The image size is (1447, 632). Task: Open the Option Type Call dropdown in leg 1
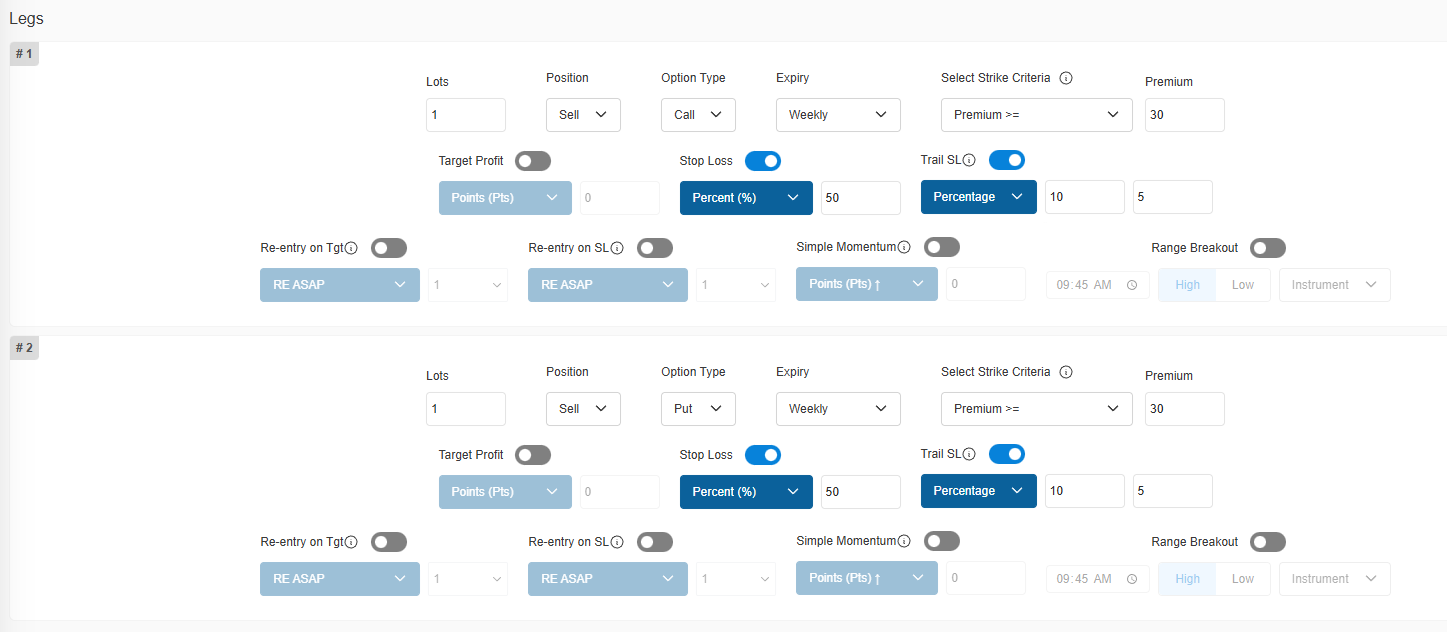pyautogui.click(x=698, y=115)
